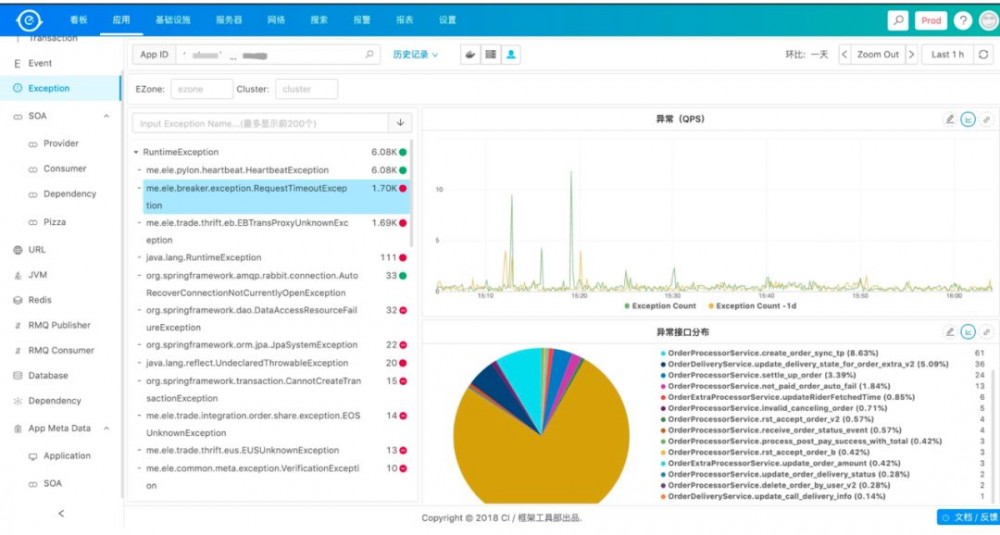Collapse the RuntimeException tree node

pyautogui.click(x=136, y=152)
